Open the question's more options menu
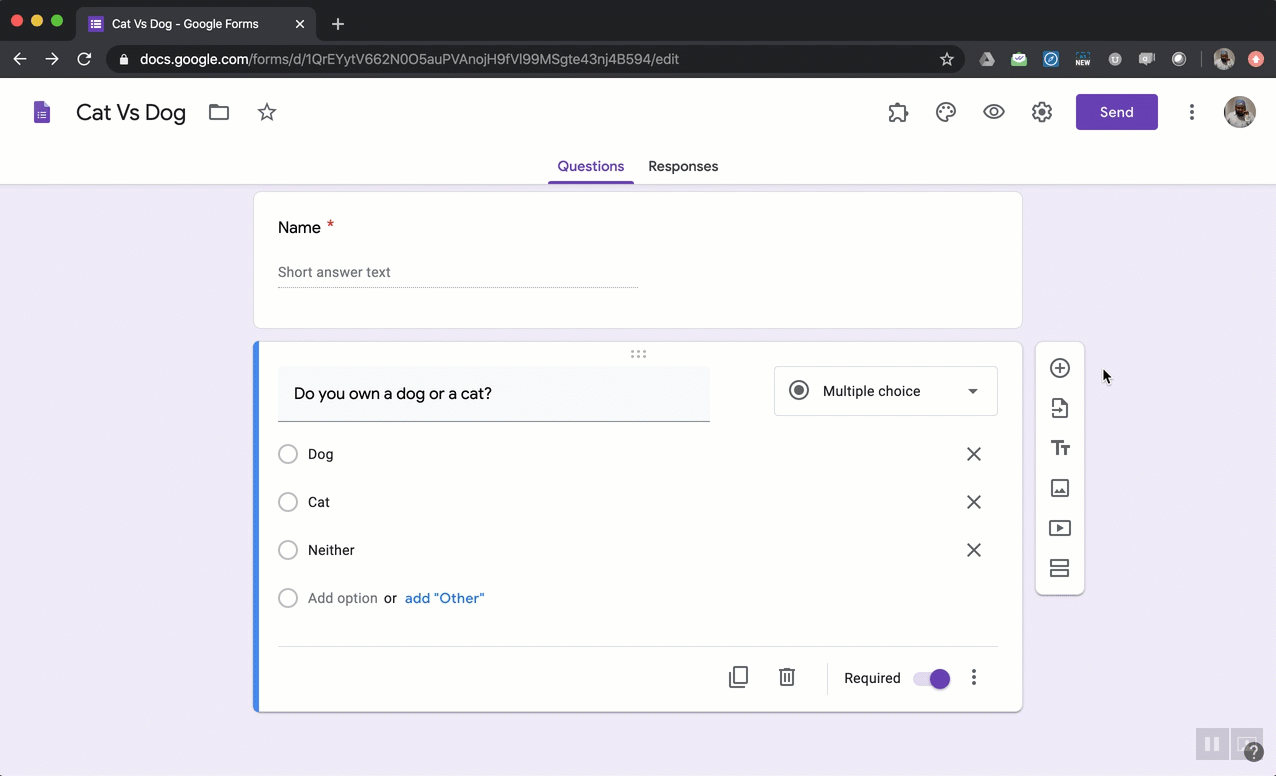This screenshot has height=776, width=1276. tap(974, 678)
